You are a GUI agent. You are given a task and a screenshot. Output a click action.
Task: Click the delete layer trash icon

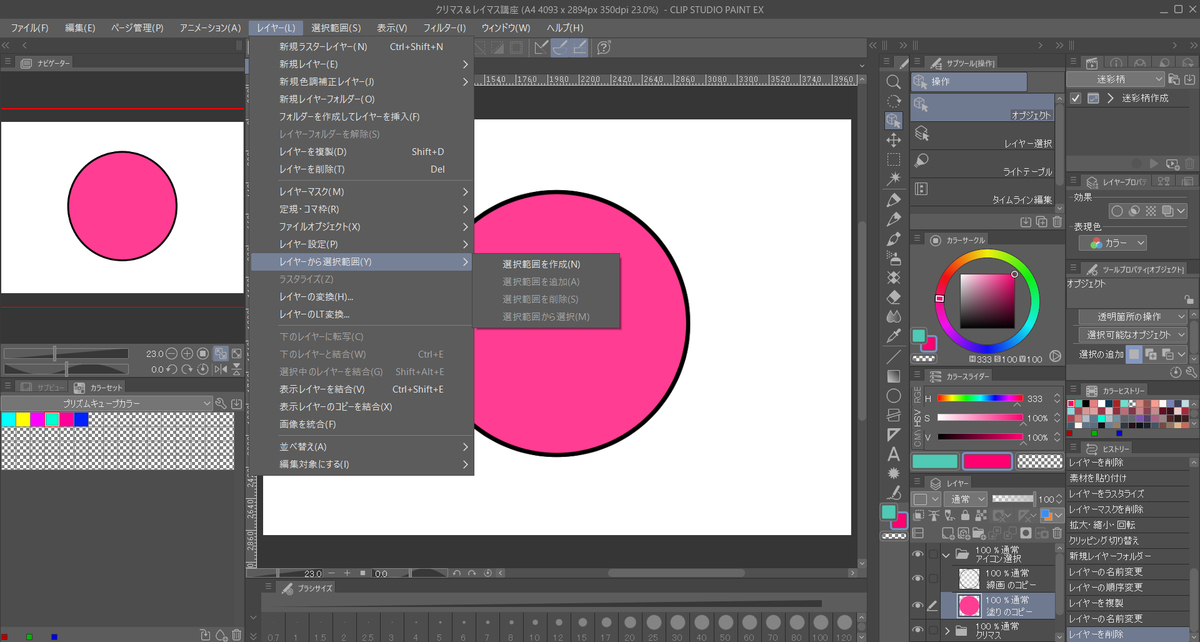(1057, 533)
